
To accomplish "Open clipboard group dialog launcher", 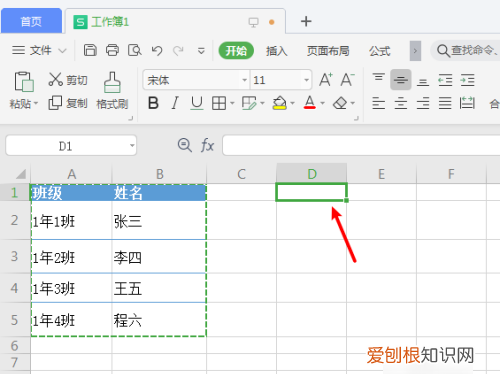I will point(131,118).
